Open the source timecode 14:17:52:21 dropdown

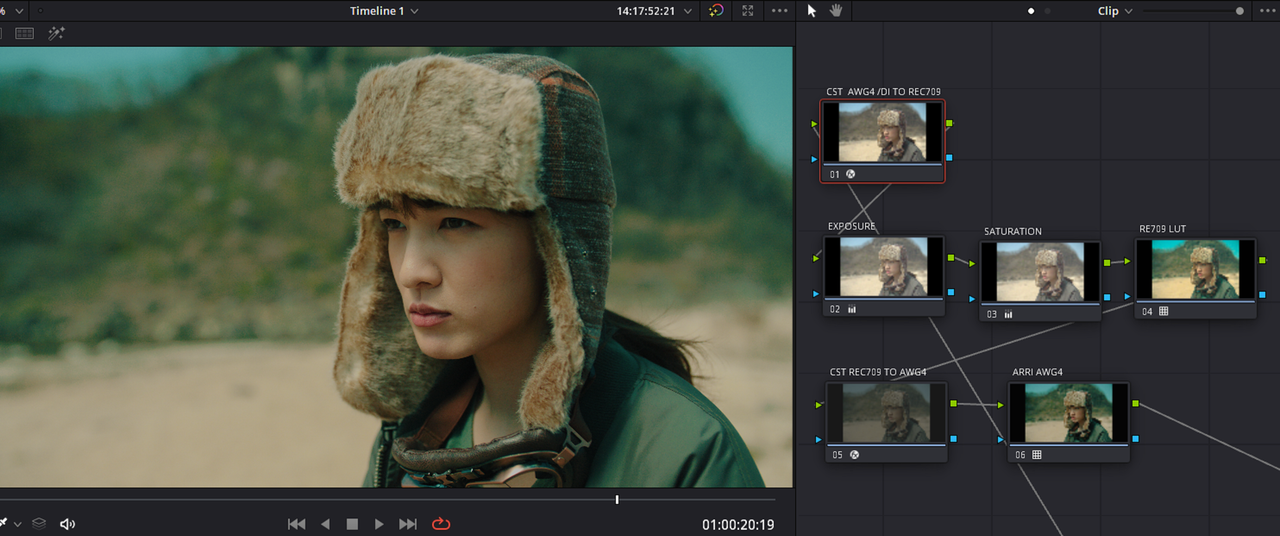pos(654,11)
